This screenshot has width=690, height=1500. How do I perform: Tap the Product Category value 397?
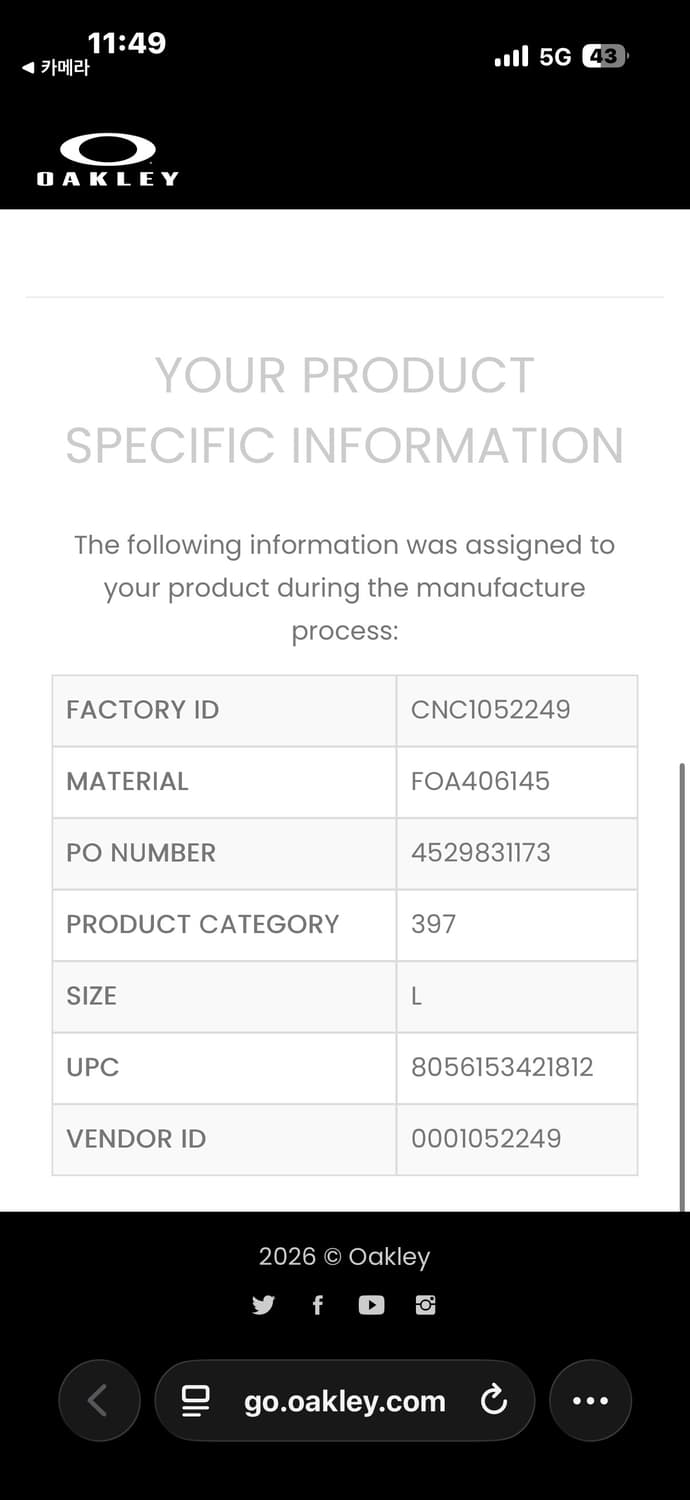click(433, 924)
